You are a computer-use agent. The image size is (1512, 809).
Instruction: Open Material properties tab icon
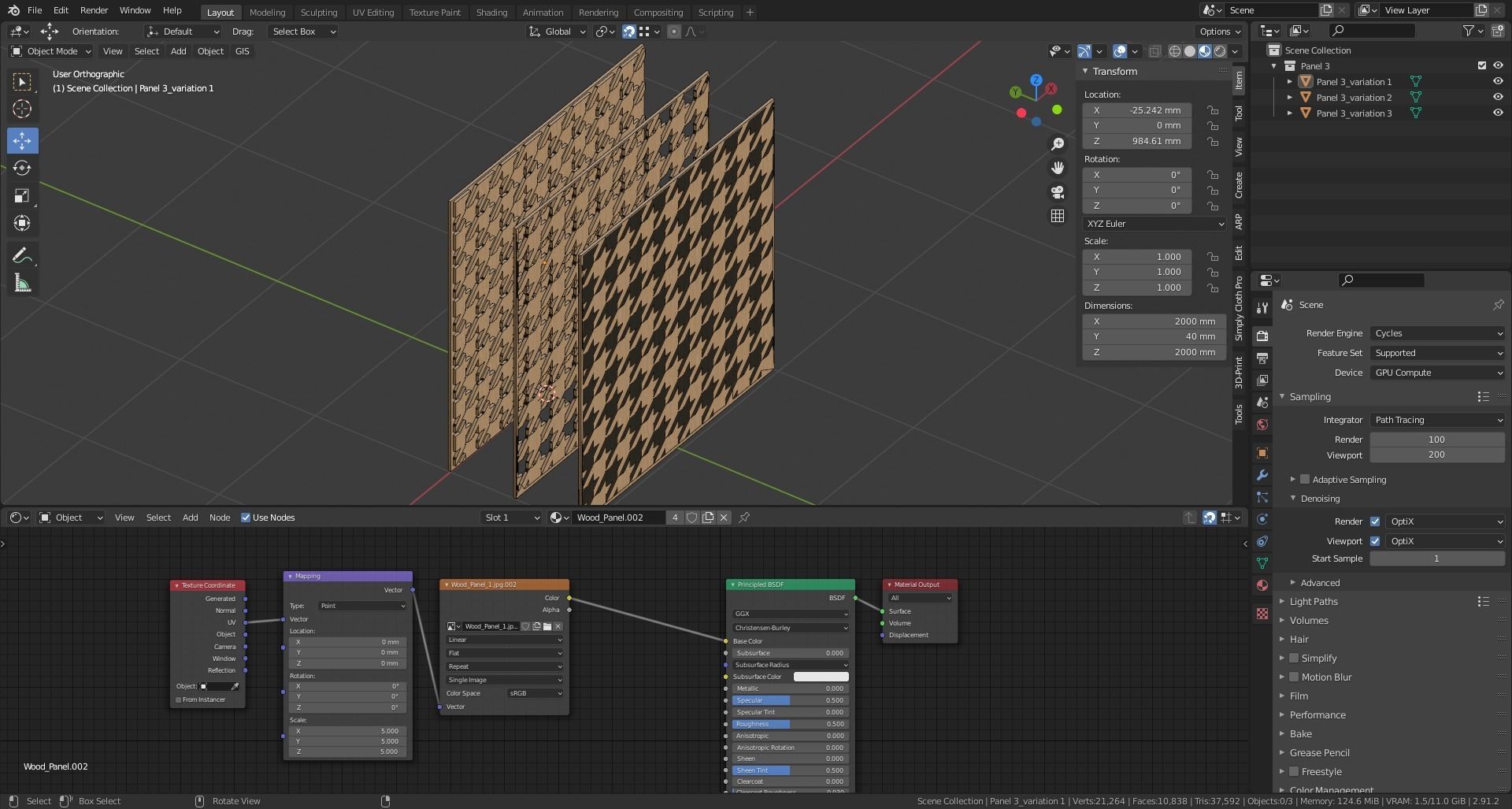(x=1262, y=585)
